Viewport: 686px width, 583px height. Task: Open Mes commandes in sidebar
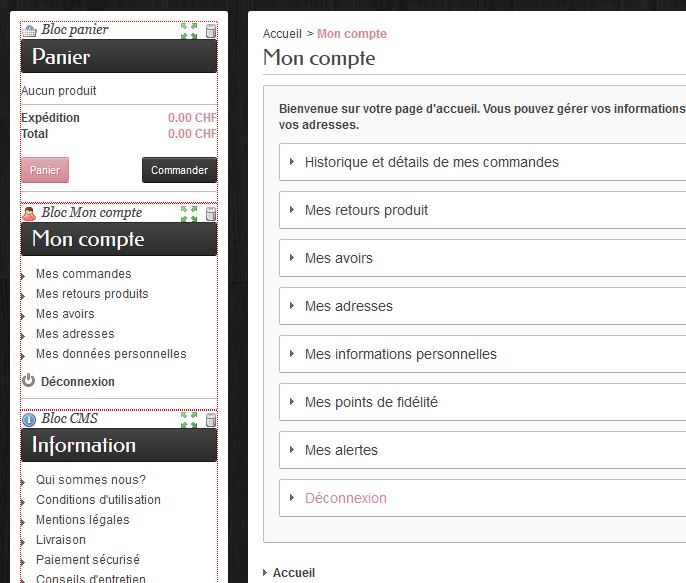coord(84,274)
